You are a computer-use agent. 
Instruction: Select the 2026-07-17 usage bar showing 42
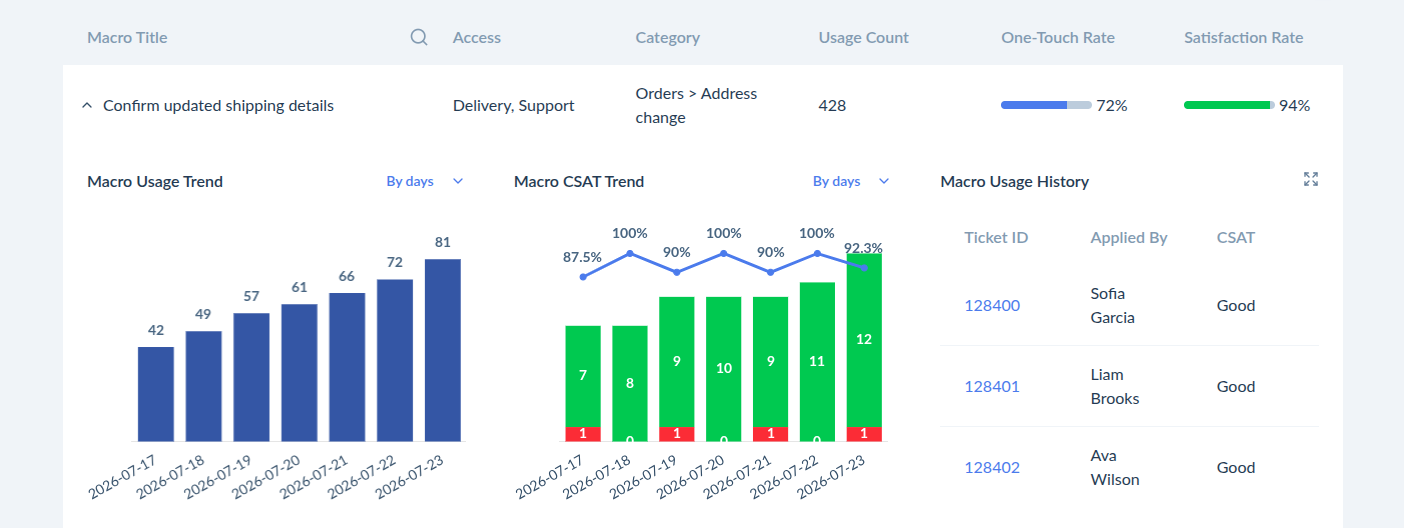pos(156,394)
